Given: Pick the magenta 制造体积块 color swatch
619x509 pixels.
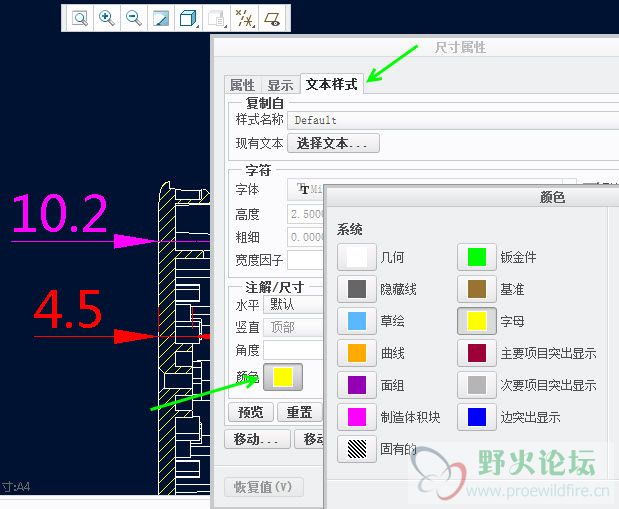Looking at the screenshot, I should tap(357, 417).
